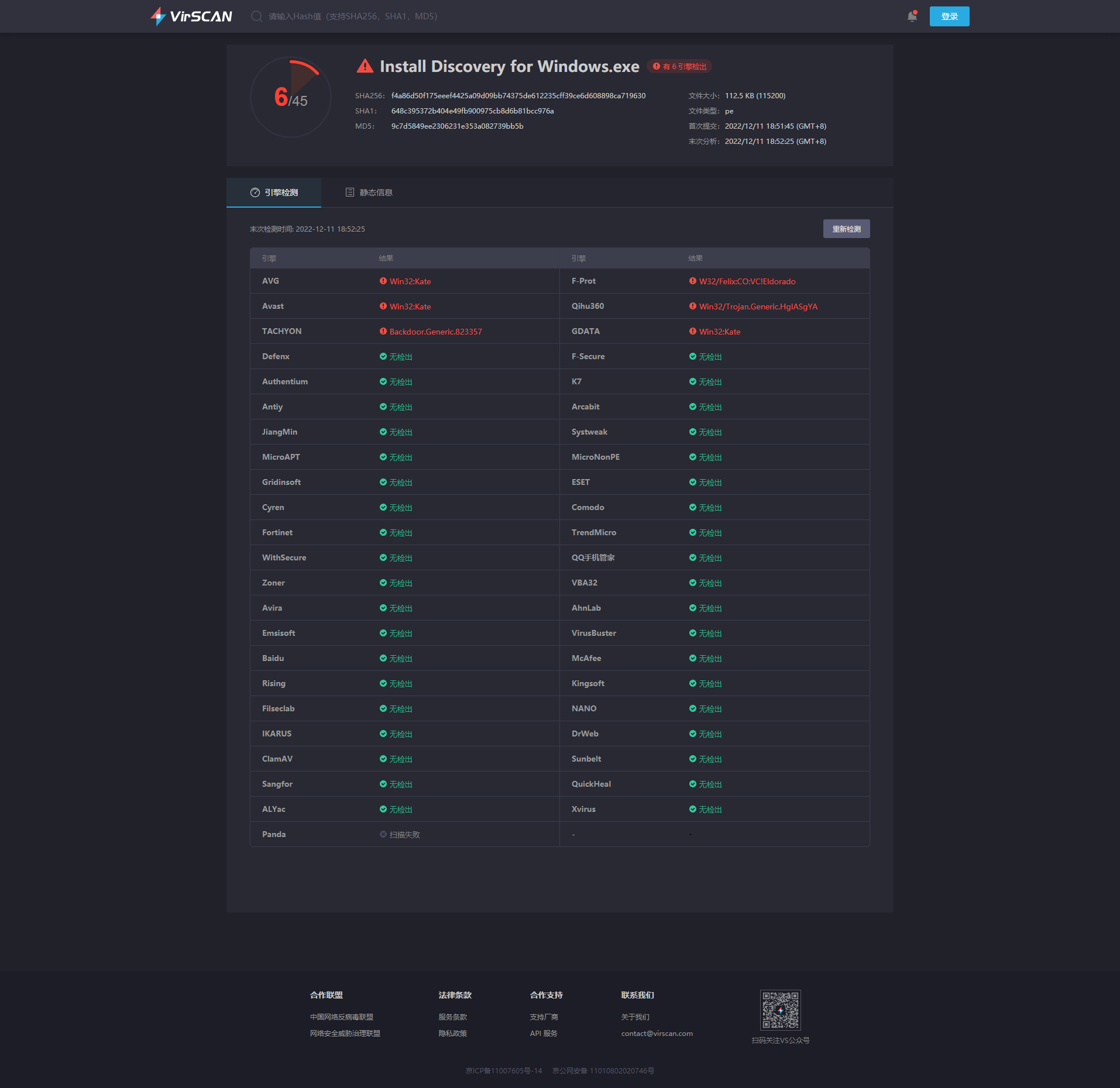This screenshot has width=1120, height=1088.
Task: Click the red alert icon beside AVG result
Action: [x=383, y=281]
